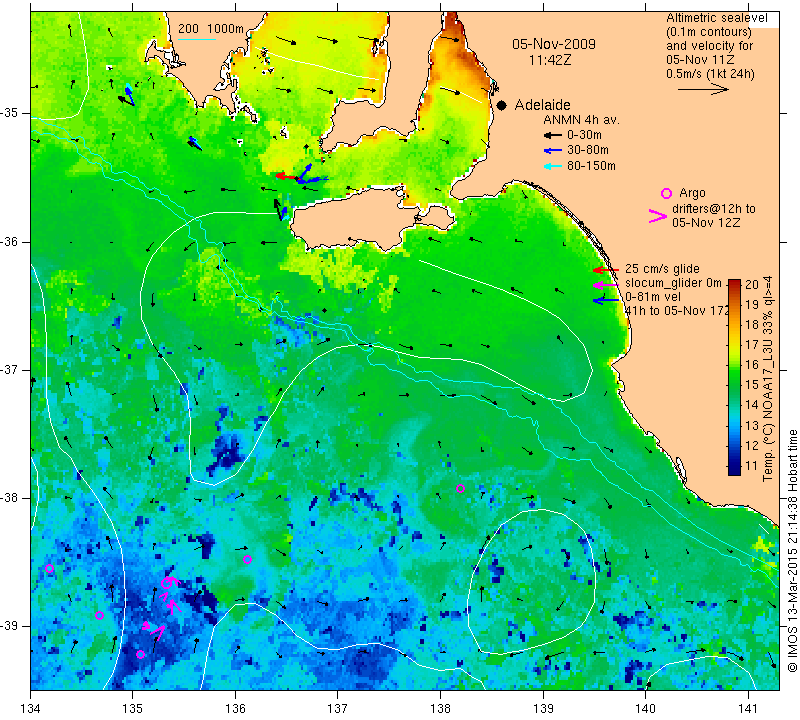Screen dimensions: 800x720
Task: Click longitude axis label '137'
Action: pyautogui.click(x=337, y=708)
